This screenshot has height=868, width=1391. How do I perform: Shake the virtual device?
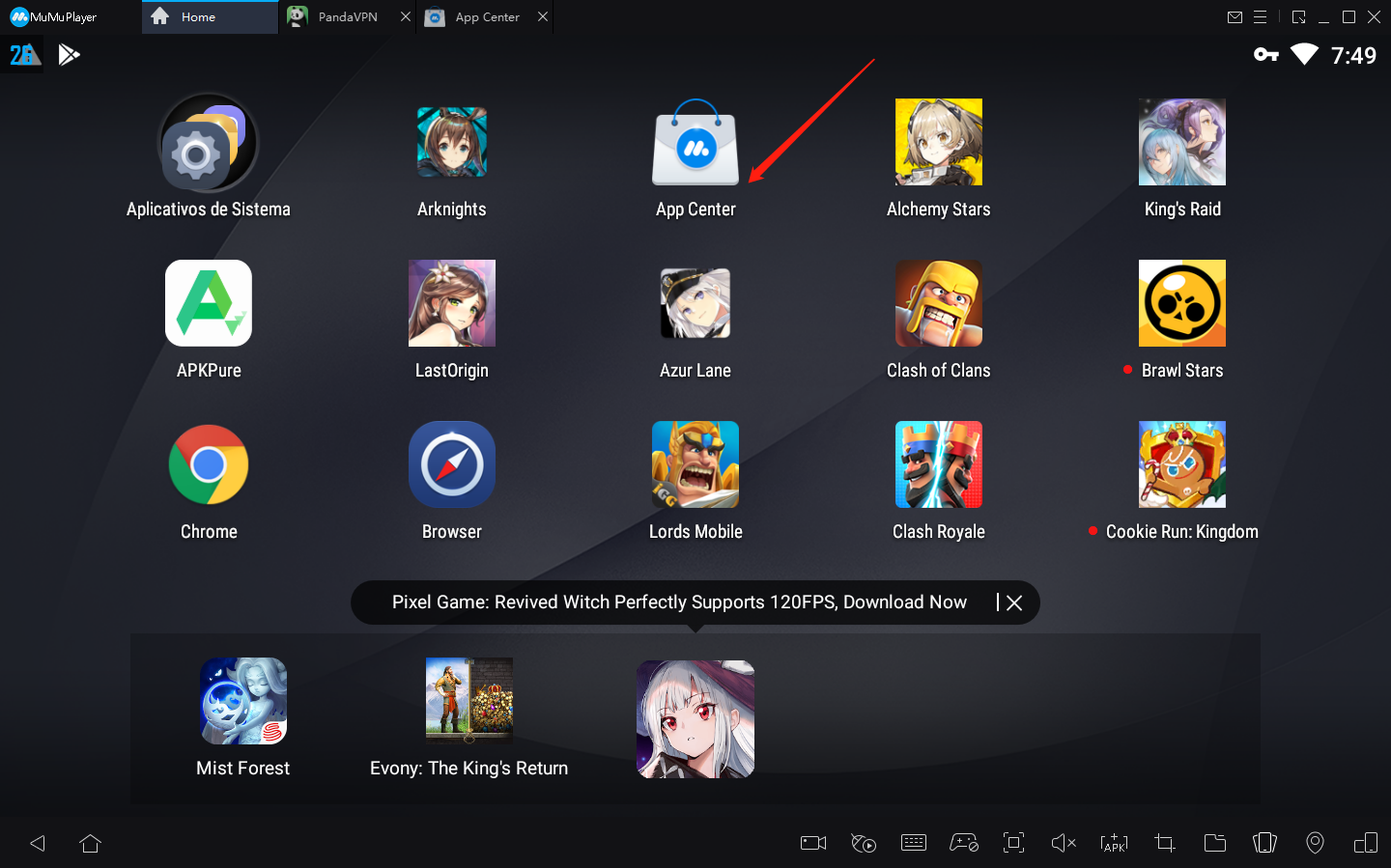click(1264, 842)
